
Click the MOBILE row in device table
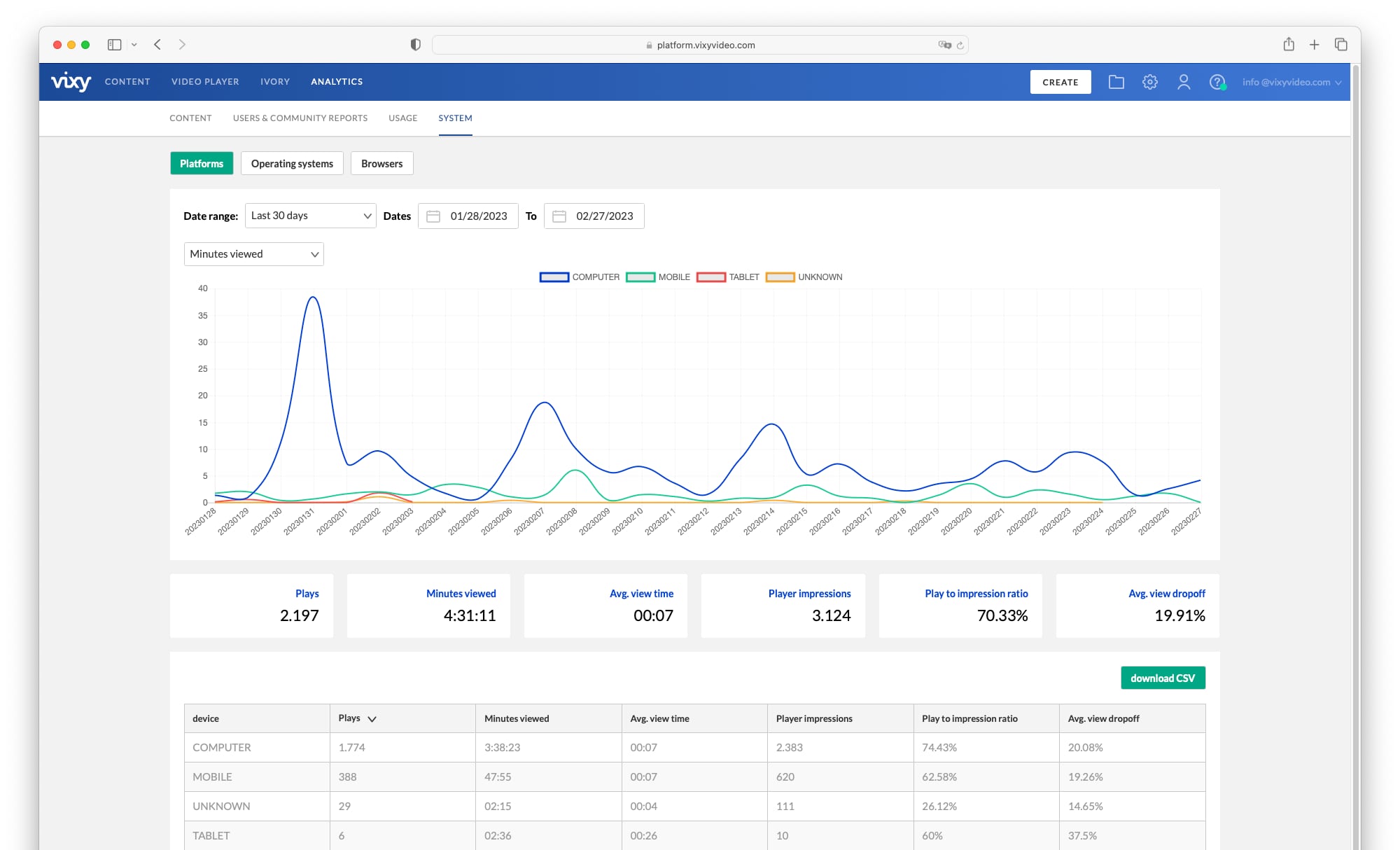(x=695, y=777)
